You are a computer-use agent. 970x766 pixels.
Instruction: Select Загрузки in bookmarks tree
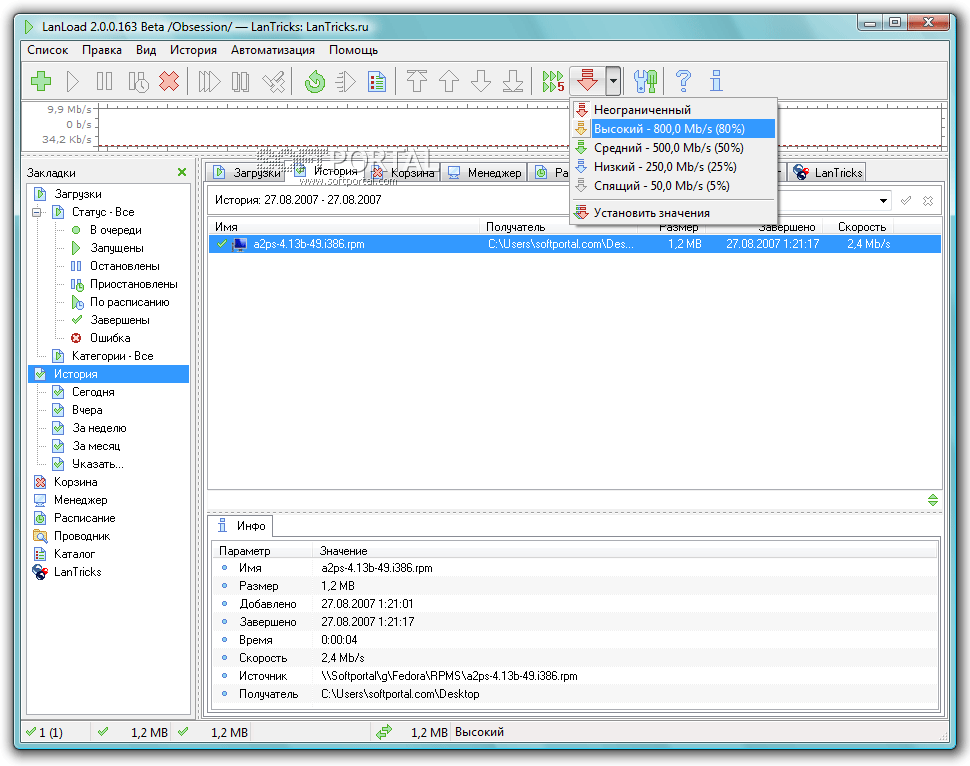[x=78, y=194]
